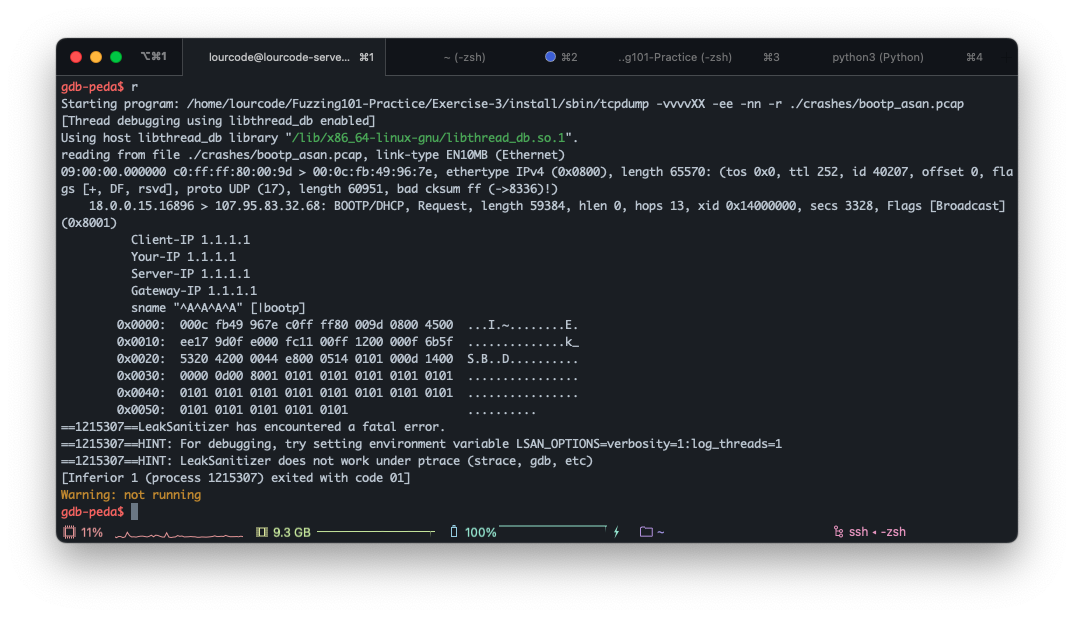Click the battery icon in status bar

point(454,532)
